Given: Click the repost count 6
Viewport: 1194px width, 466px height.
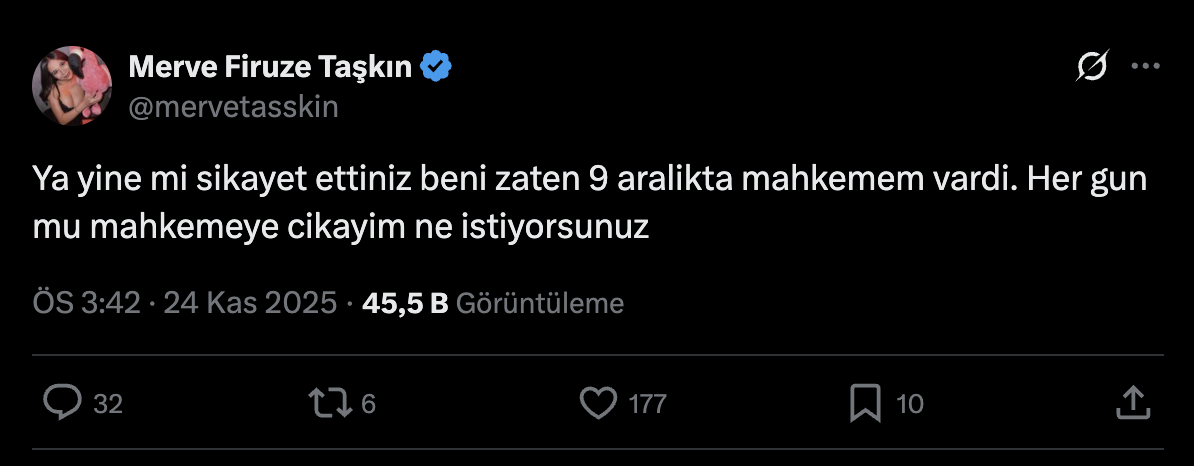Looking at the screenshot, I should 367,404.
